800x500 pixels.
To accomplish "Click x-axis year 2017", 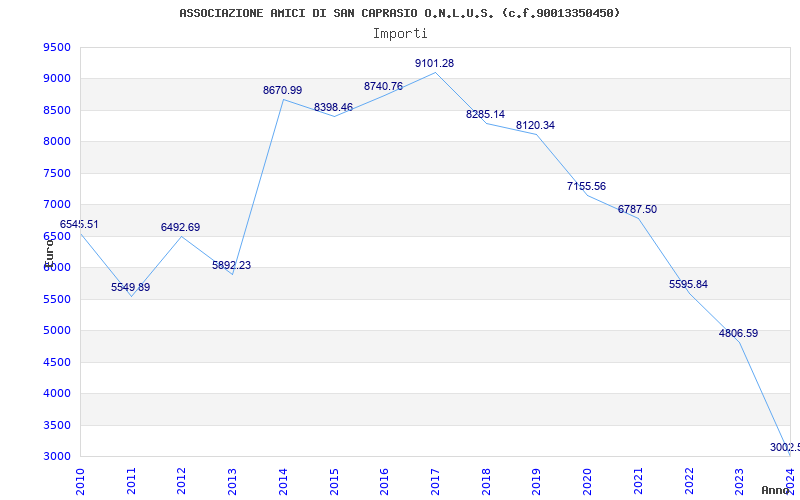I will click(435, 482).
